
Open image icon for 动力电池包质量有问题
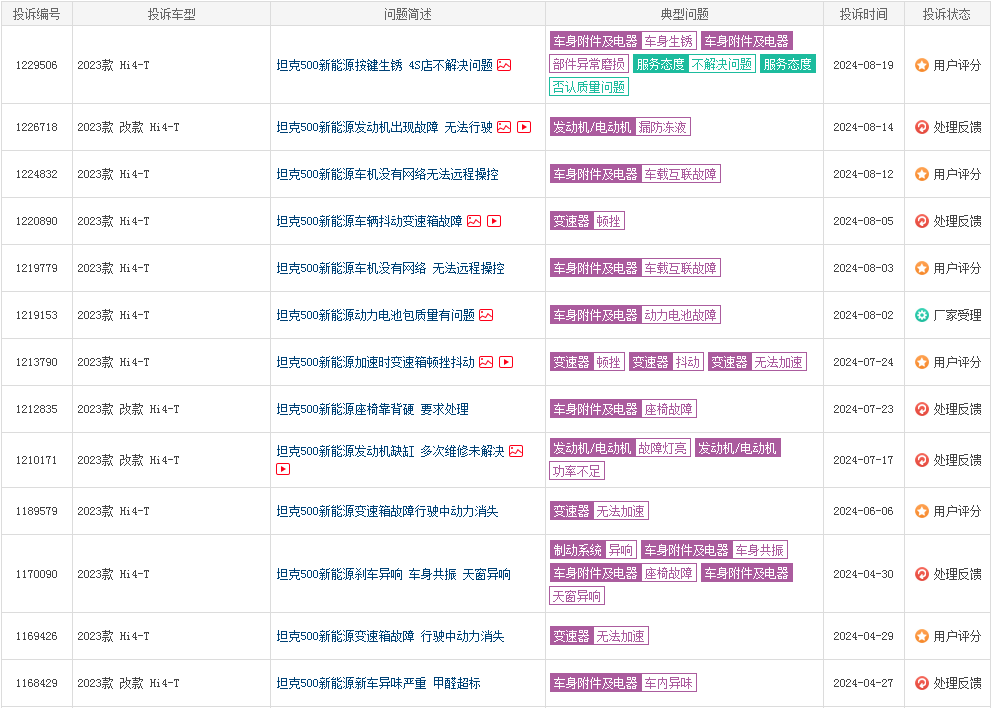(x=486, y=315)
